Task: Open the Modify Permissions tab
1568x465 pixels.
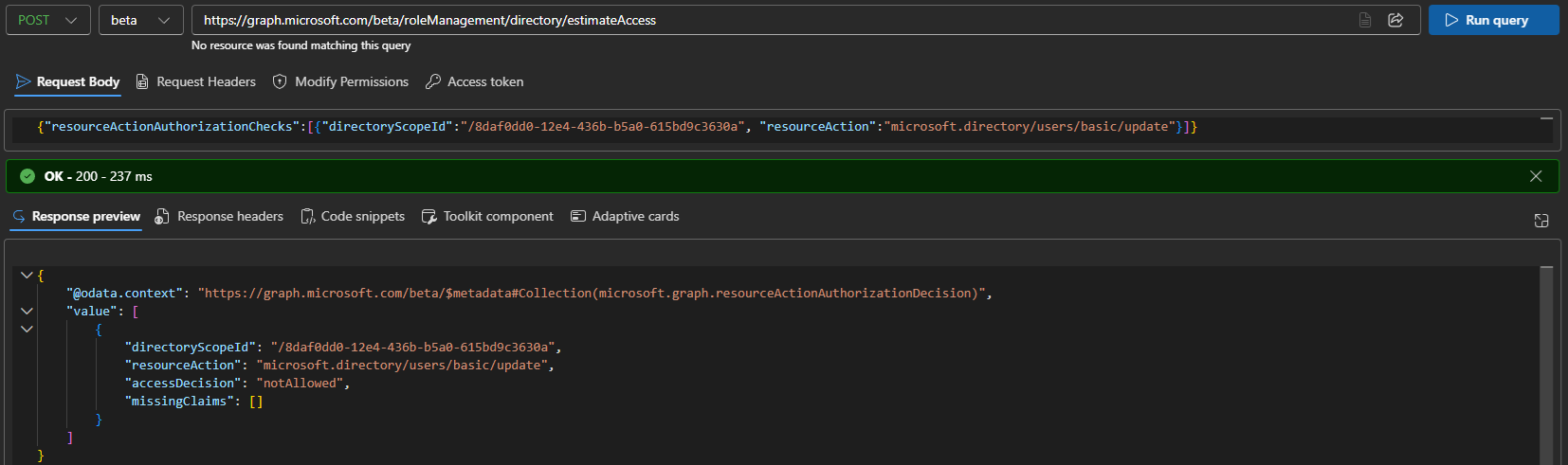Action: click(340, 82)
